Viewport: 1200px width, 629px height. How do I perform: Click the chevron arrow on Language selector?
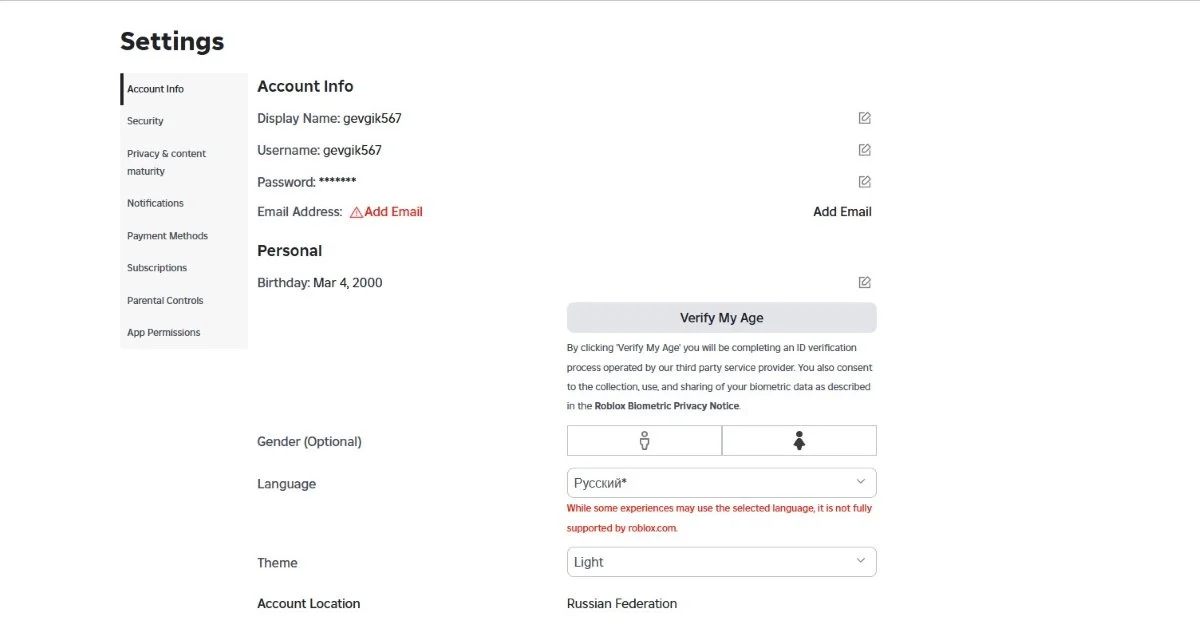pyautogui.click(x=861, y=482)
